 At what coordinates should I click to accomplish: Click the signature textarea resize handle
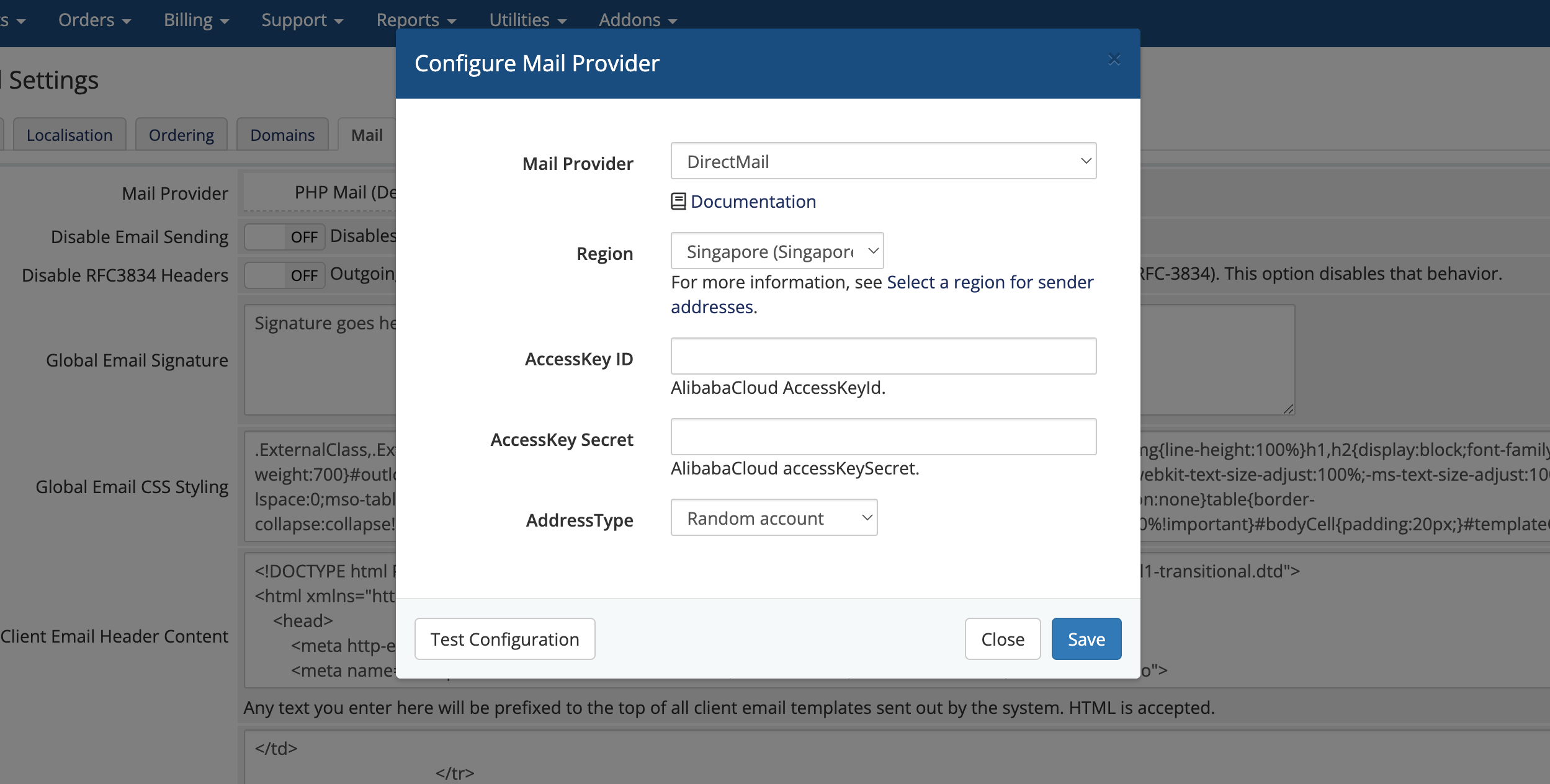(x=1289, y=409)
